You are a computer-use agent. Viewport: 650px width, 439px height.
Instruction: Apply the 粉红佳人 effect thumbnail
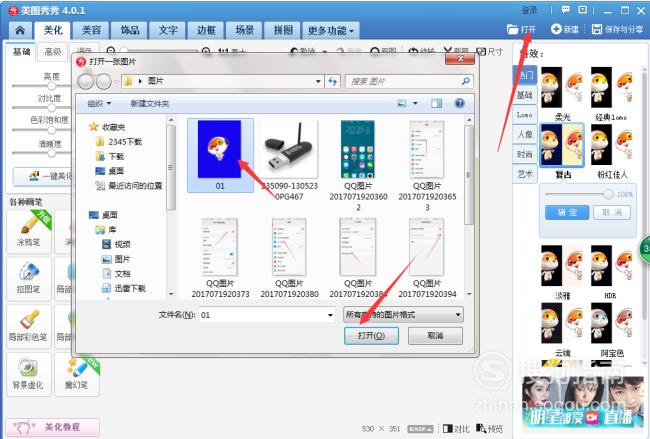click(x=612, y=146)
